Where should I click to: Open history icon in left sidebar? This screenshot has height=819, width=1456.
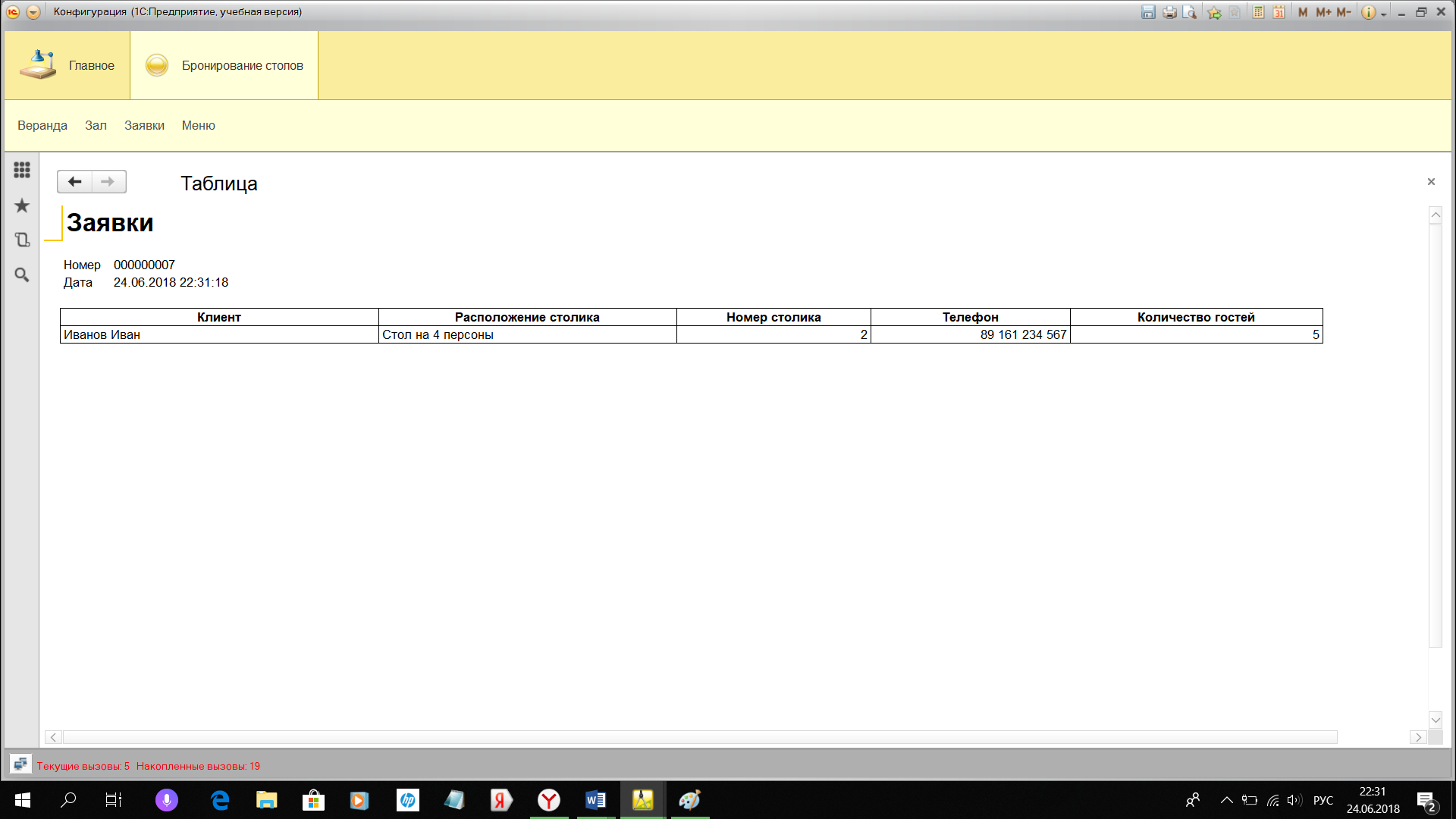[x=22, y=240]
